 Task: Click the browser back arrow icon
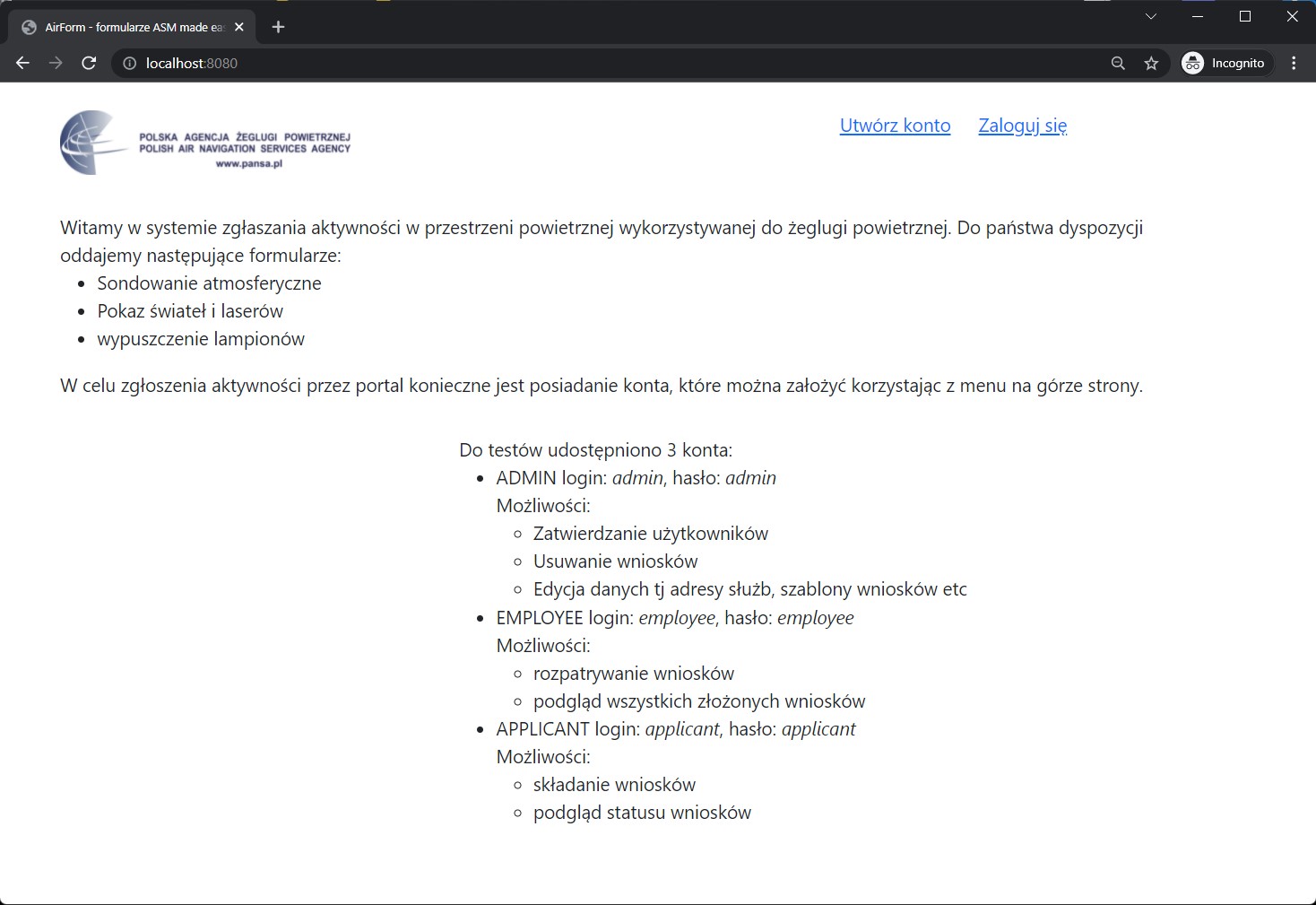coord(22,63)
